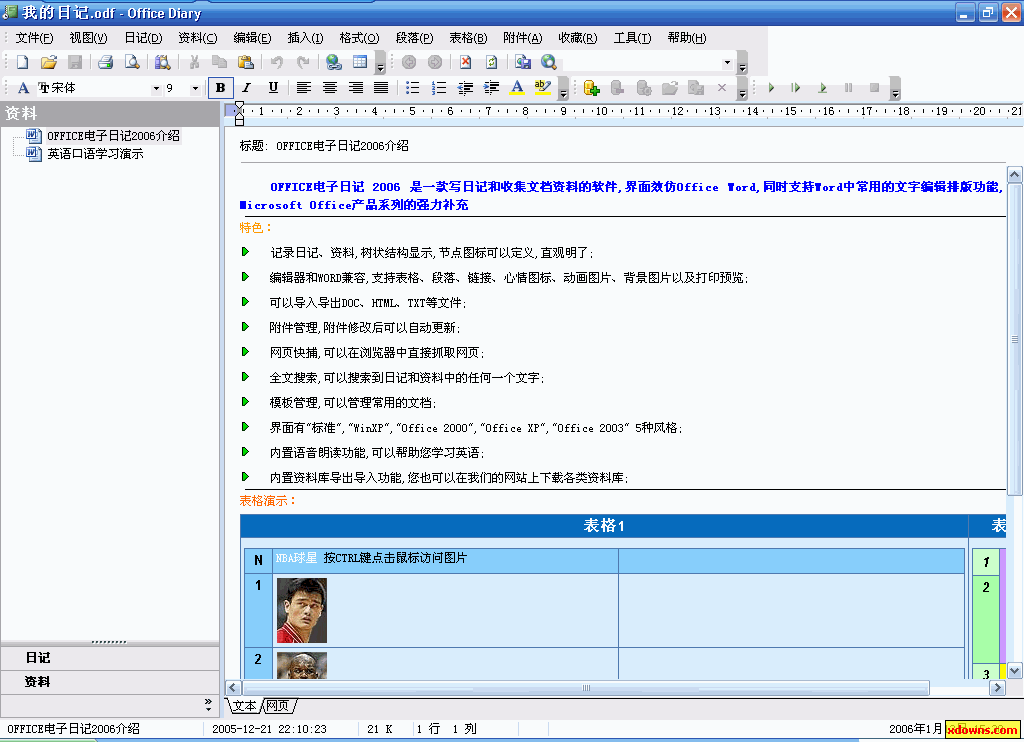Viewport: 1024px width, 742px height.
Task: Click the step-play reading icon
Action: coord(795,88)
